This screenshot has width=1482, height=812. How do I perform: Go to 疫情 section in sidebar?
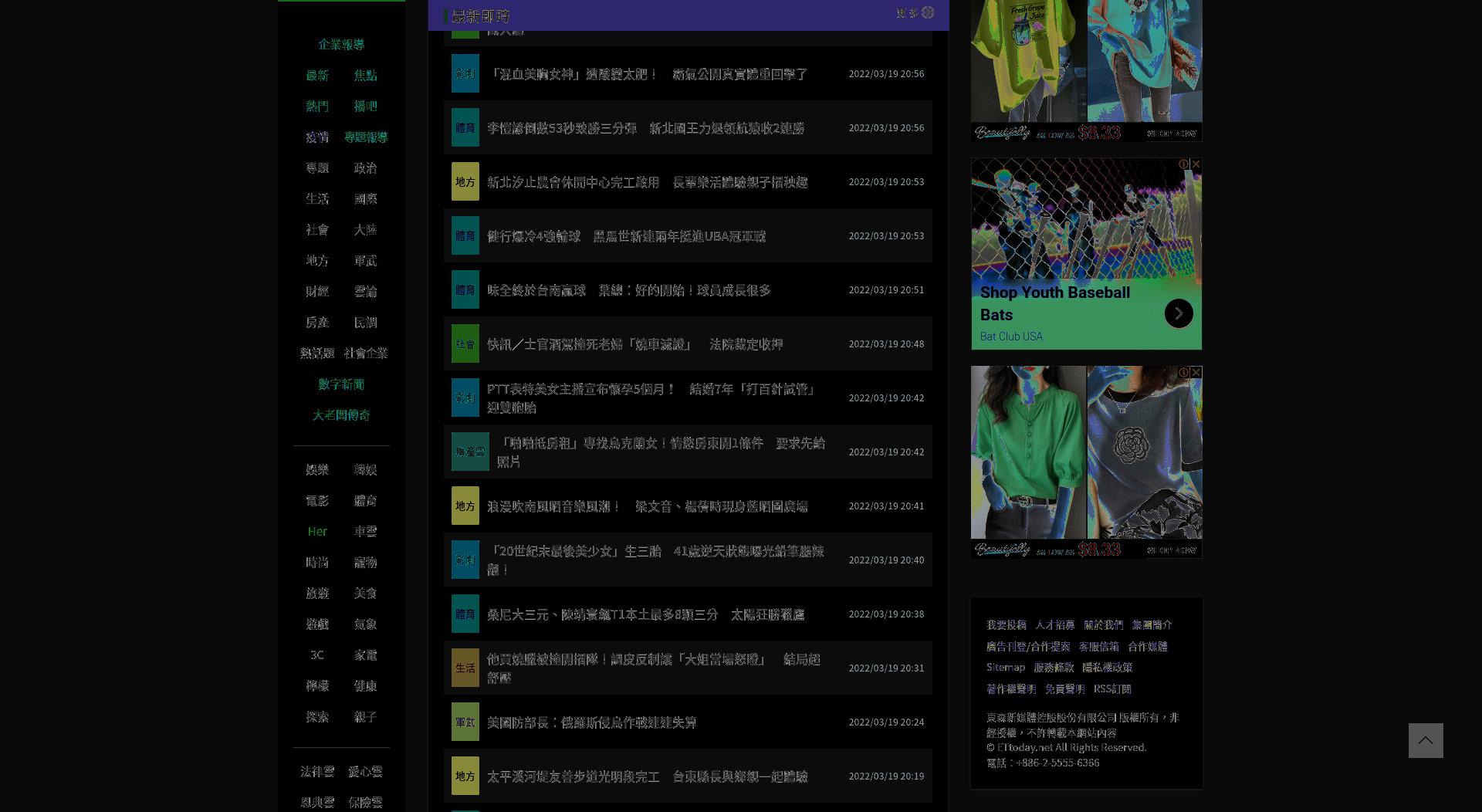tap(317, 137)
